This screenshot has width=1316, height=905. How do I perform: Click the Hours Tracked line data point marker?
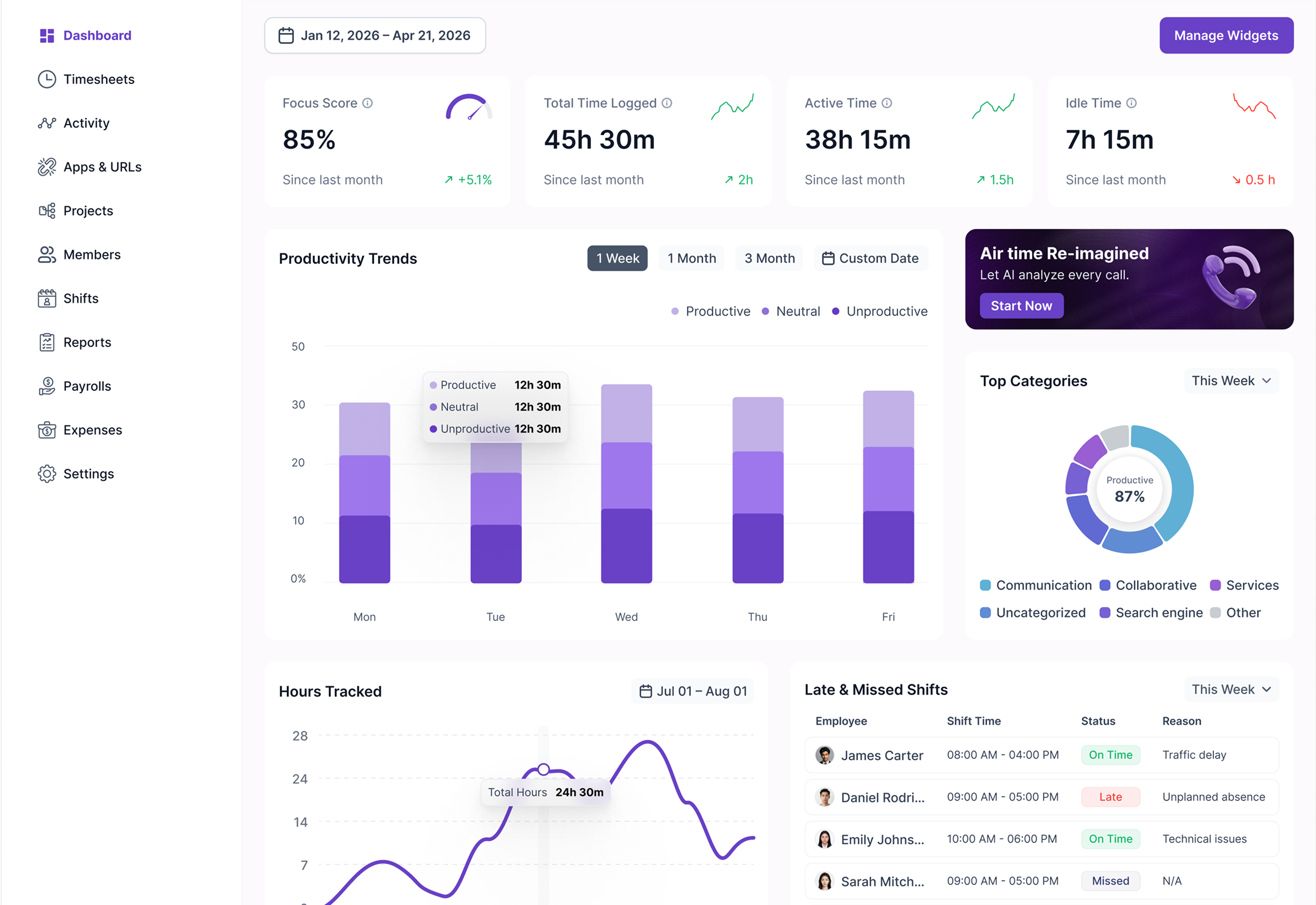[x=544, y=769]
